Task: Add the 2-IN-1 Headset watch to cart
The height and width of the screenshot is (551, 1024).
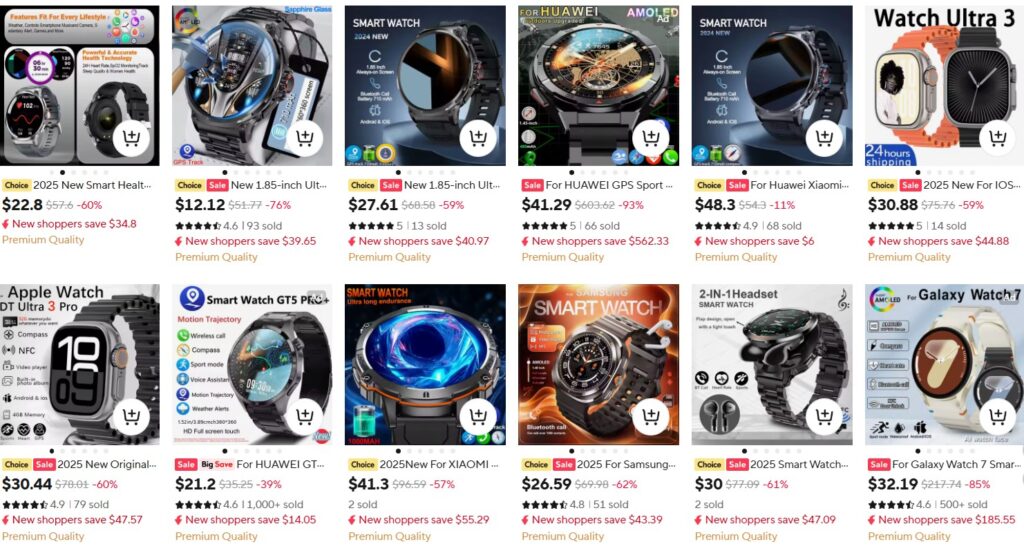Action: pos(824,417)
